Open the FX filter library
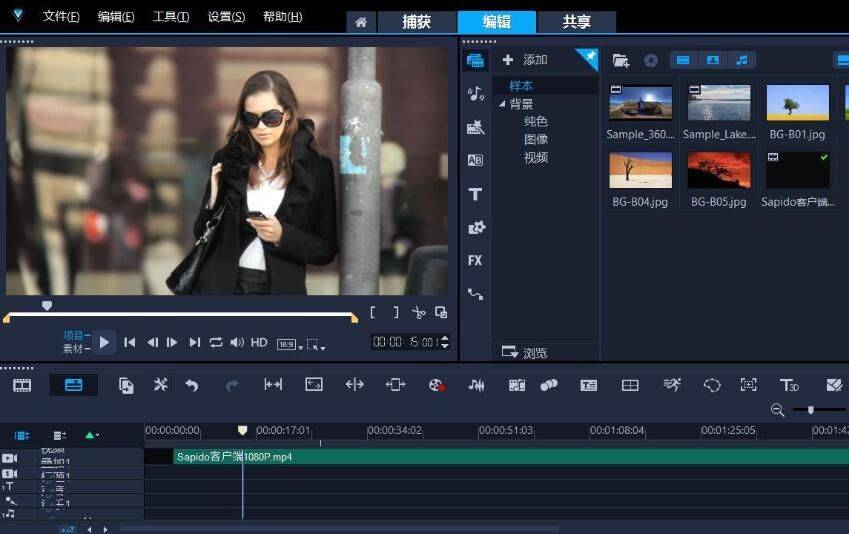The width and height of the screenshot is (849, 534). pyautogui.click(x=475, y=261)
